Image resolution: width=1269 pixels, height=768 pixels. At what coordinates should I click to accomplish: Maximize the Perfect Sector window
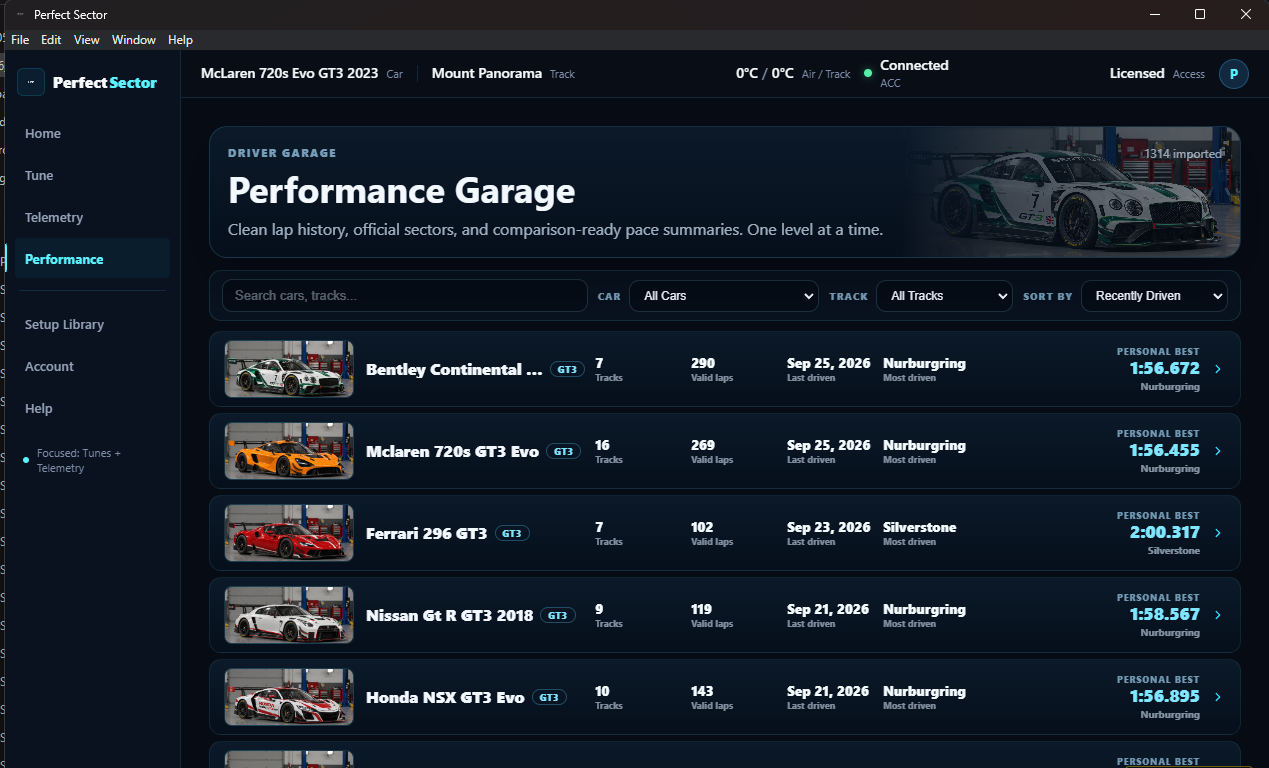coord(1200,14)
